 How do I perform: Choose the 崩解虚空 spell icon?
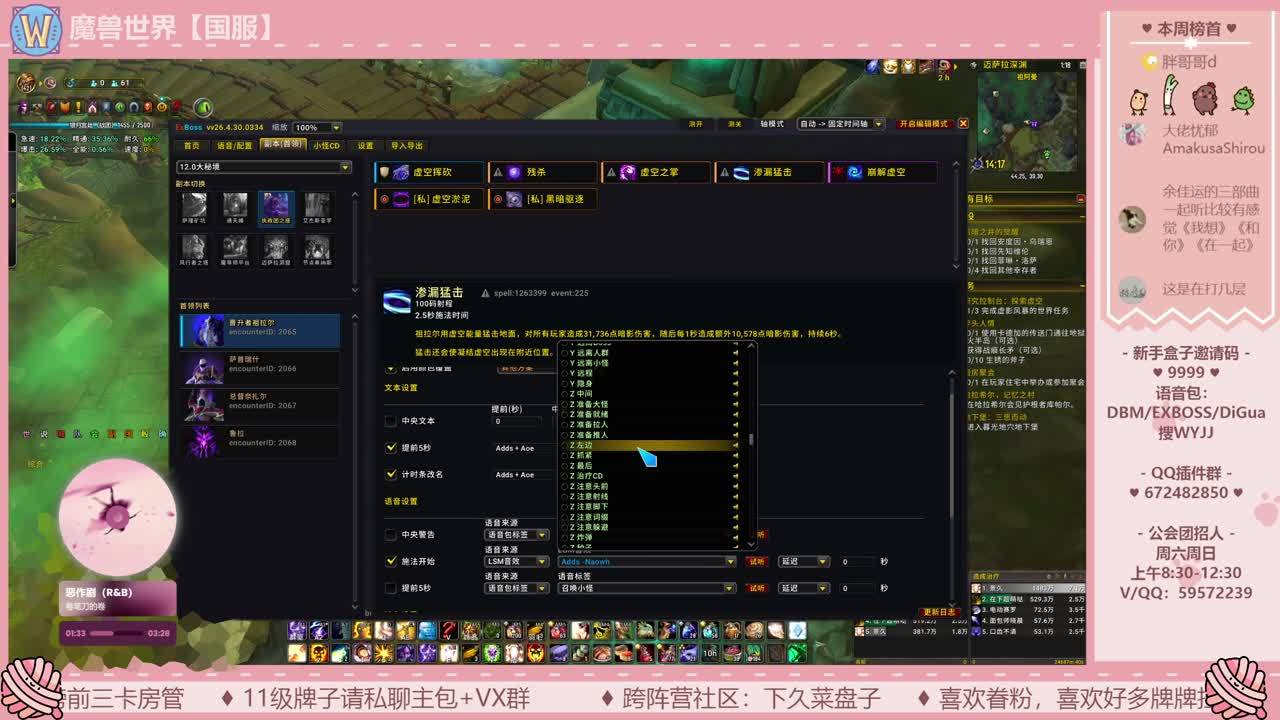coord(855,173)
